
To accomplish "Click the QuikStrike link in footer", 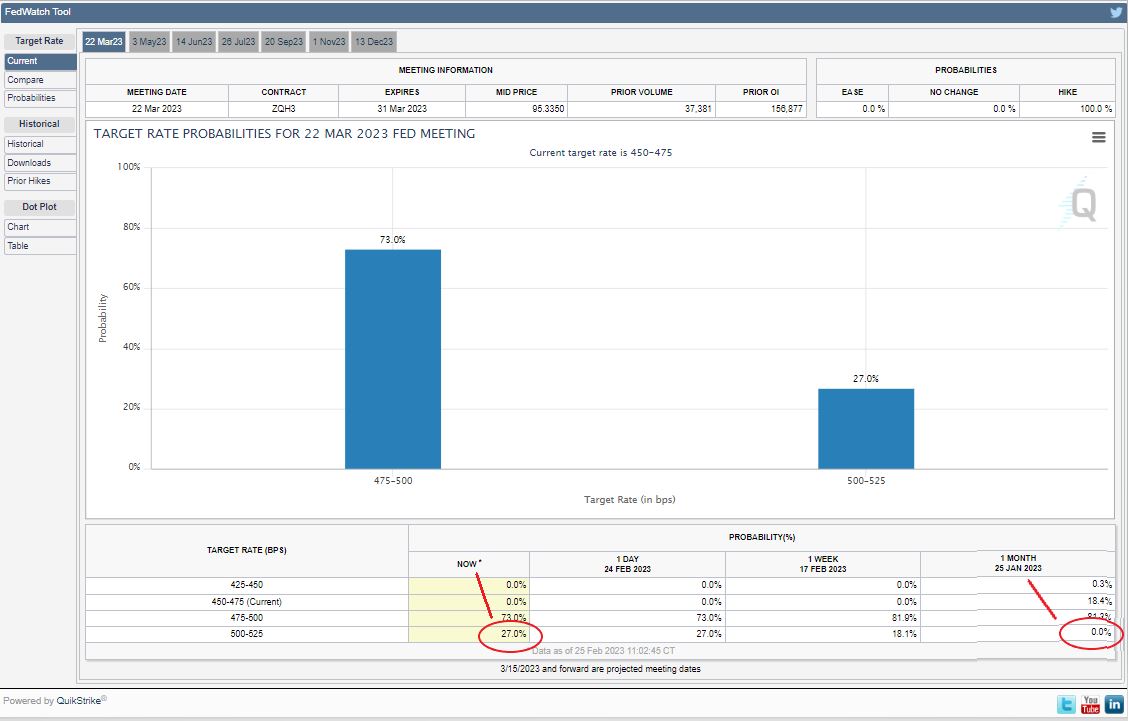I will pyautogui.click(x=78, y=701).
